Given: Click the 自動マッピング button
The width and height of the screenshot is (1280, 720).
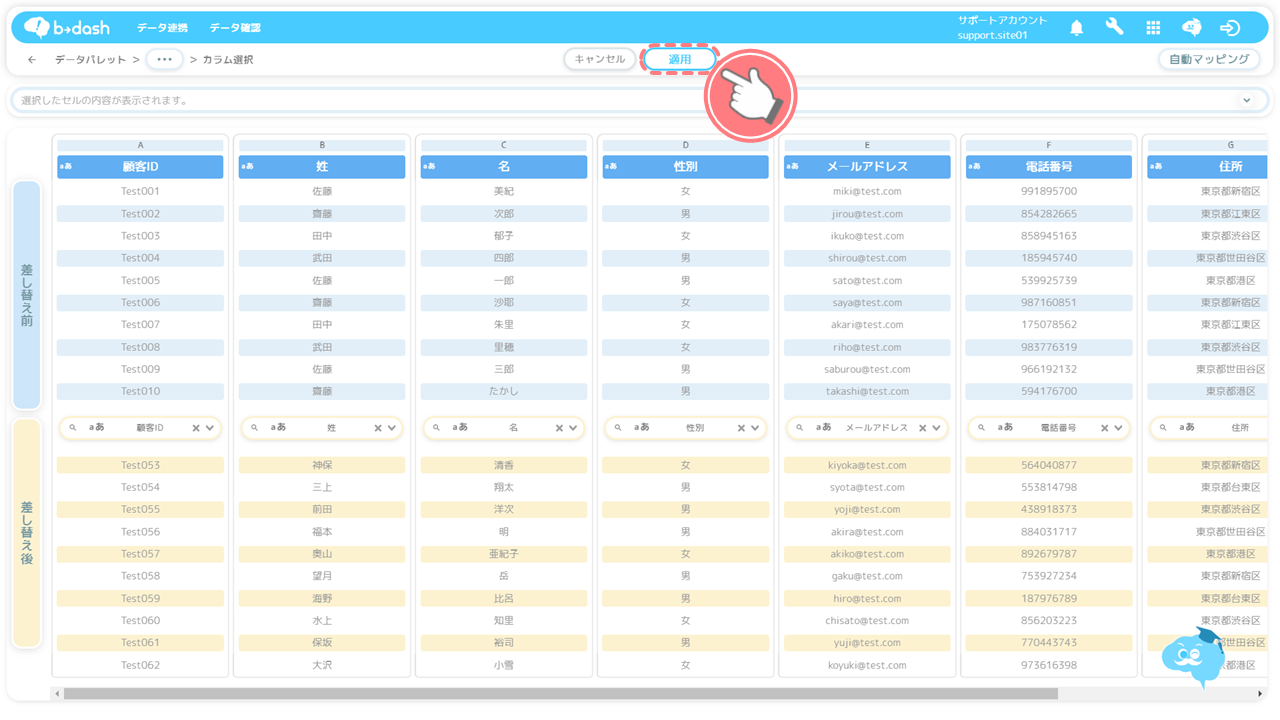Looking at the screenshot, I should (1209, 59).
